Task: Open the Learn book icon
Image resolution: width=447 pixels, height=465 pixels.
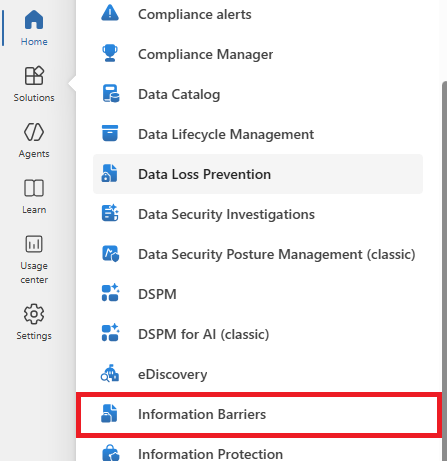Action: point(34,188)
